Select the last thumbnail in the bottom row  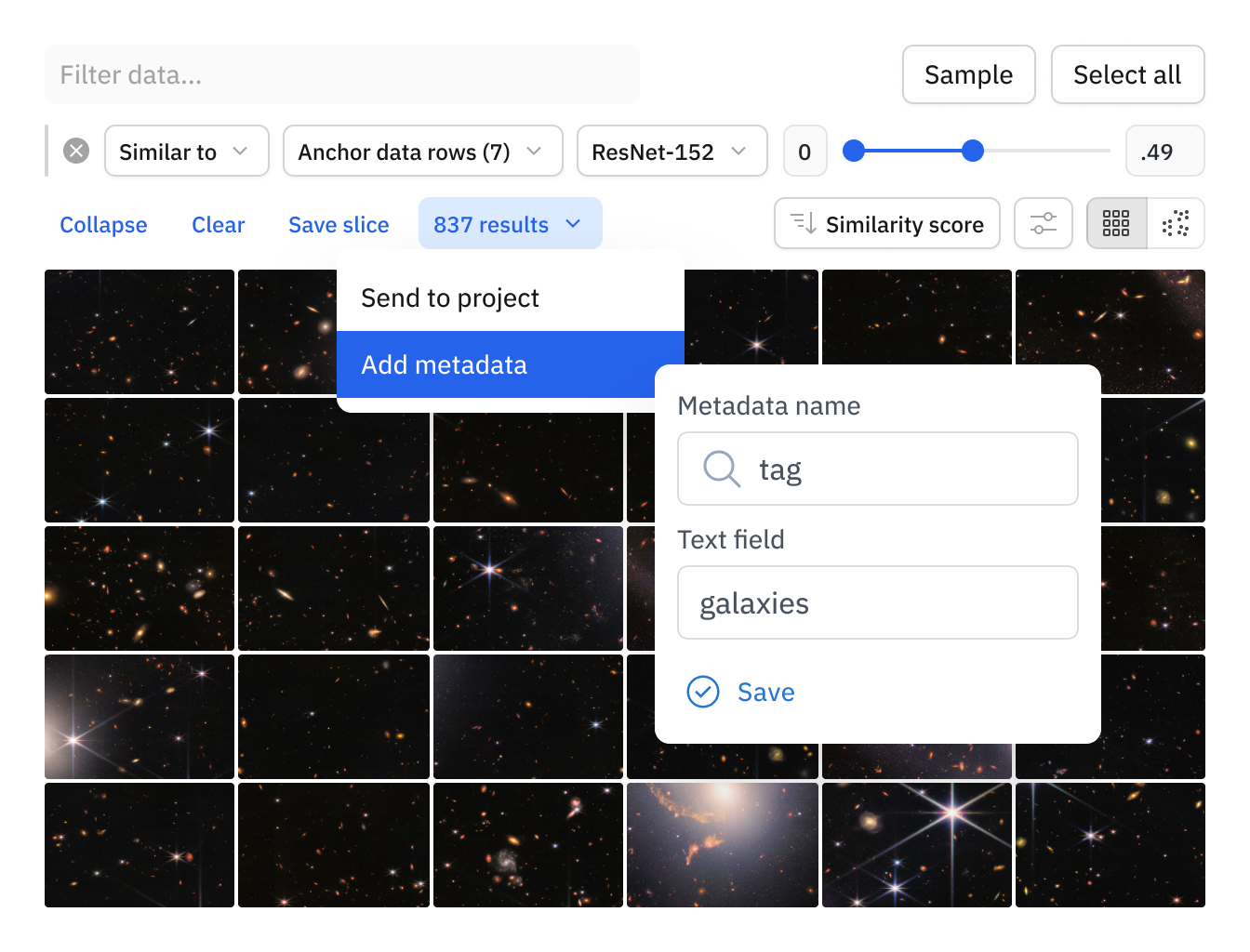pyautogui.click(x=1110, y=845)
